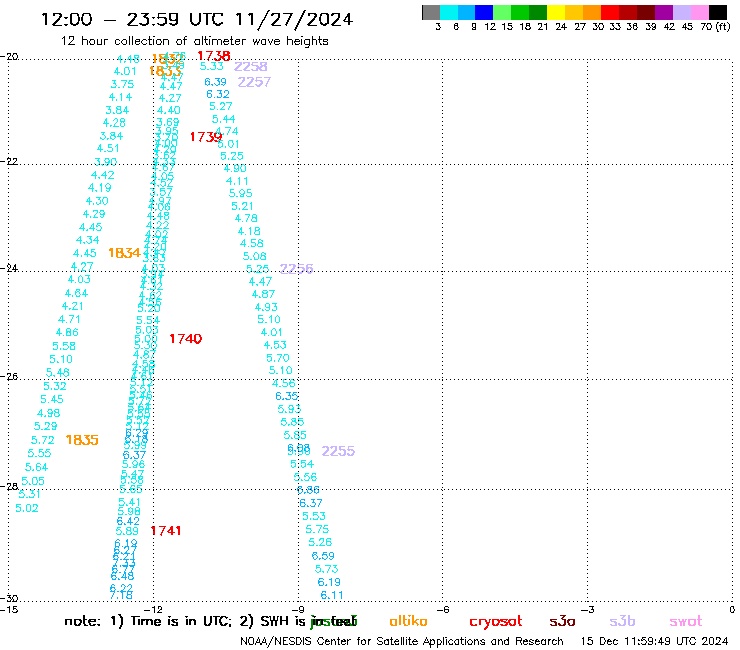The image size is (740, 650).
Task: Click the lavender swatch between 42 and 45 ft
Action: (x=681, y=12)
